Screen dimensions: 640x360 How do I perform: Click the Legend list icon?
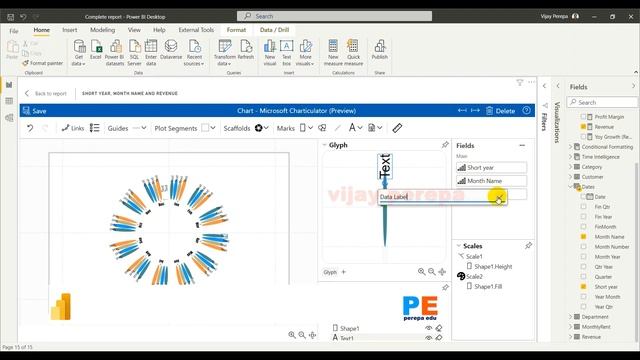95,128
